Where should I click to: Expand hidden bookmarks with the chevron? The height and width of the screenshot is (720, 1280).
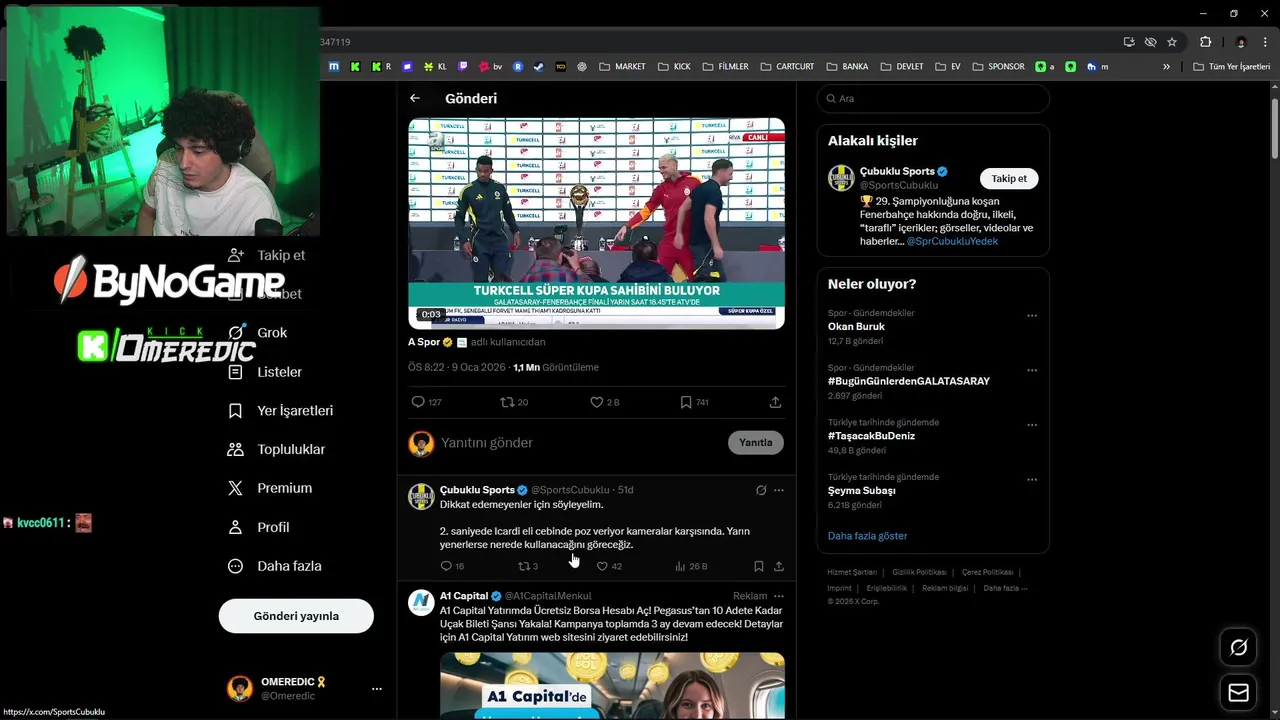(x=1166, y=66)
